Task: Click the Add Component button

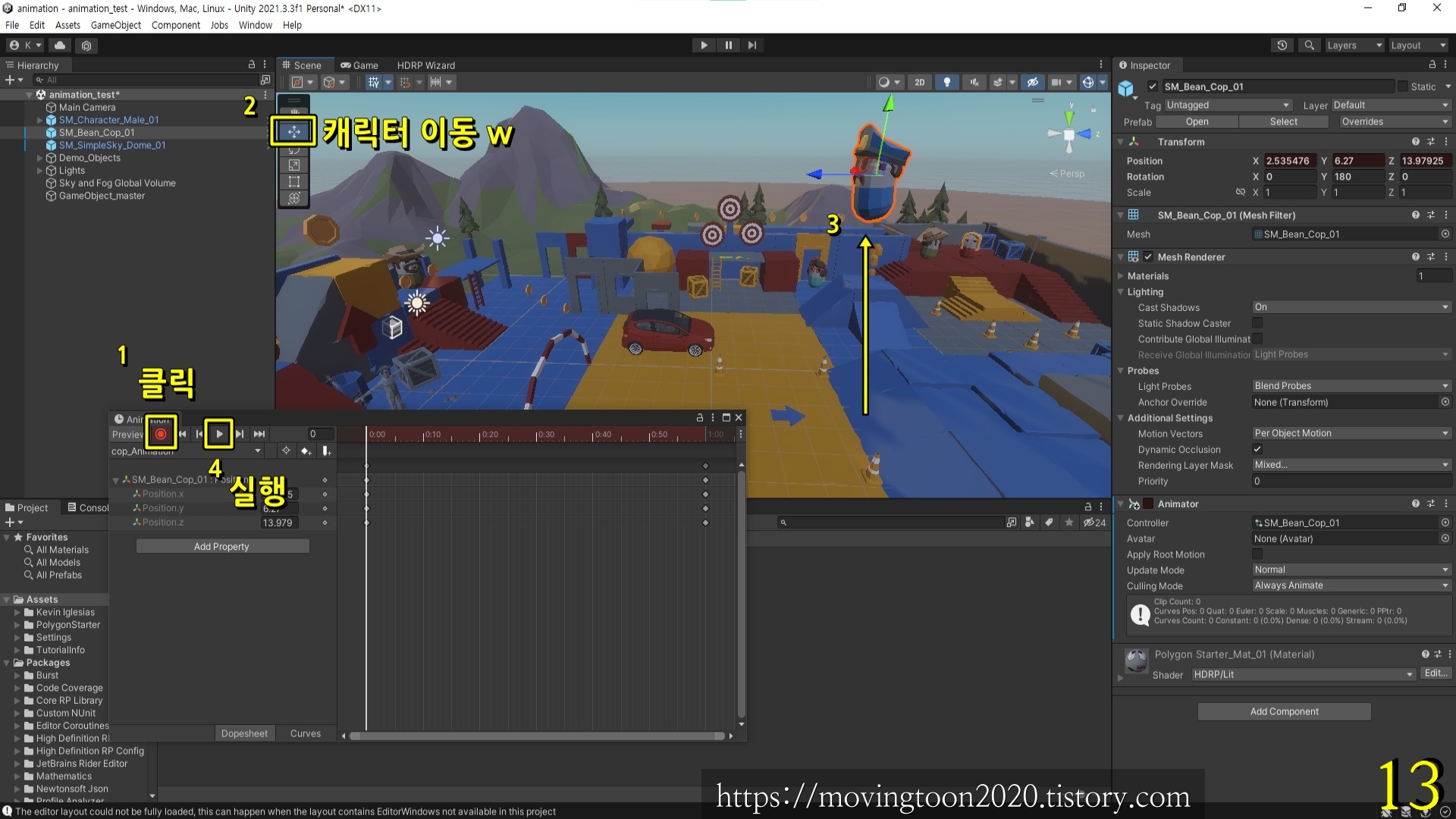Action: (x=1284, y=711)
